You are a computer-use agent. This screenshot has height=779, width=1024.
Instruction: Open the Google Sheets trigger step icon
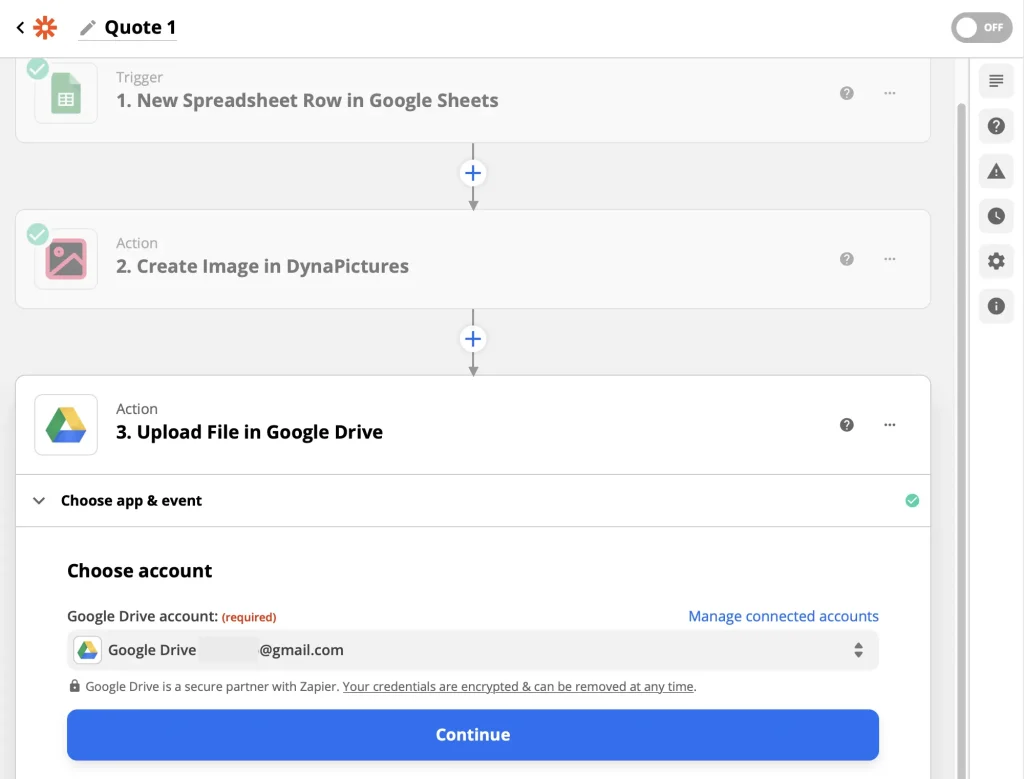[66, 93]
